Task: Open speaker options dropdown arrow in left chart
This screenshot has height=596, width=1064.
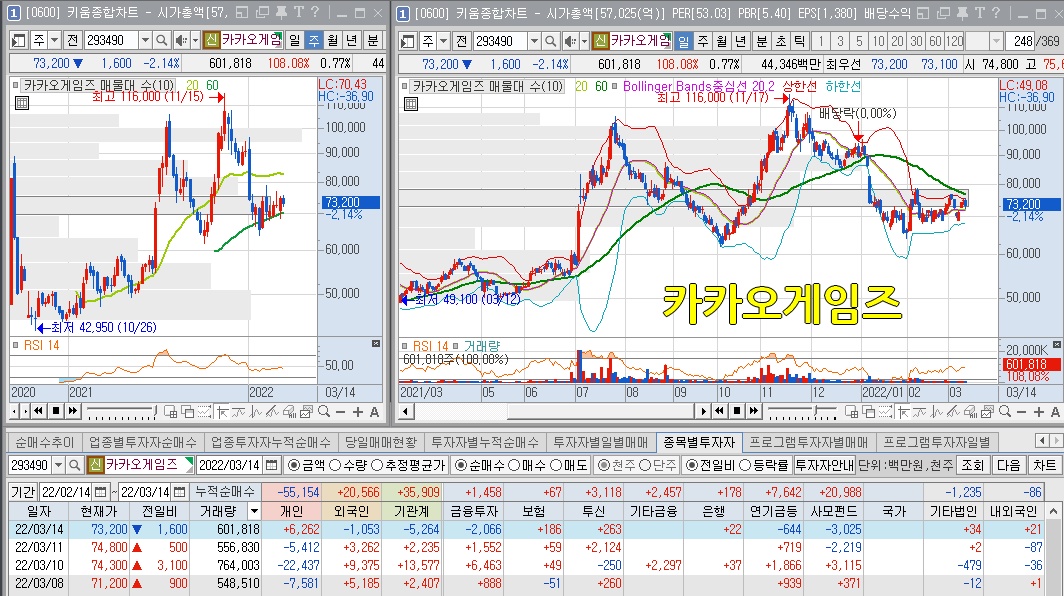Action: (x=195, y=41)
